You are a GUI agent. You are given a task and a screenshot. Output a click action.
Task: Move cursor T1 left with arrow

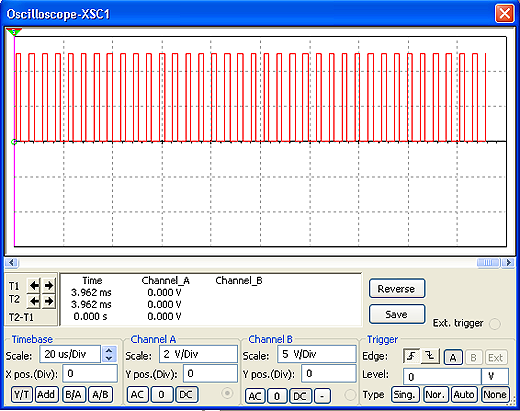34,285
